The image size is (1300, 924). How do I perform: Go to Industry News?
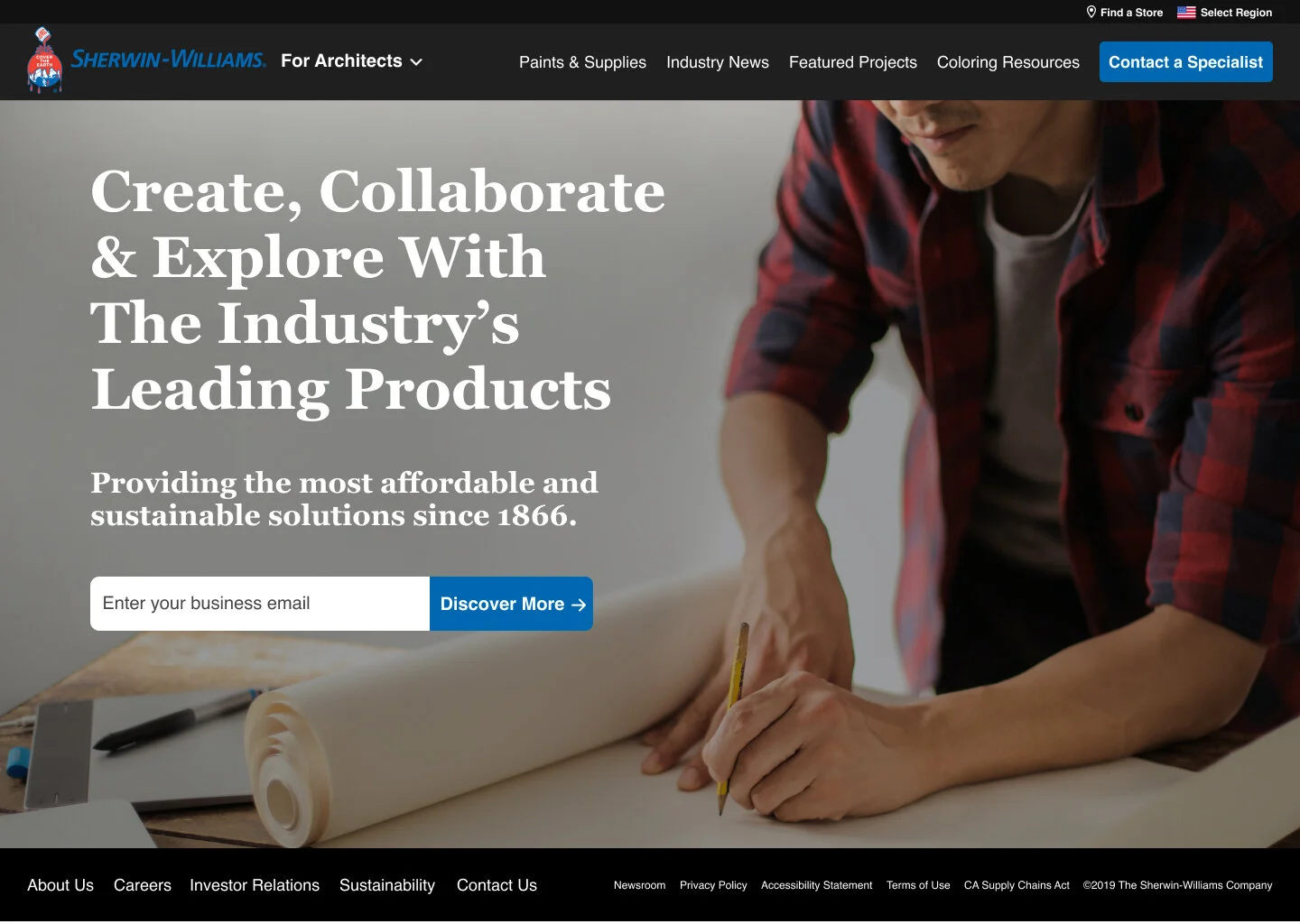coord(718,62)
